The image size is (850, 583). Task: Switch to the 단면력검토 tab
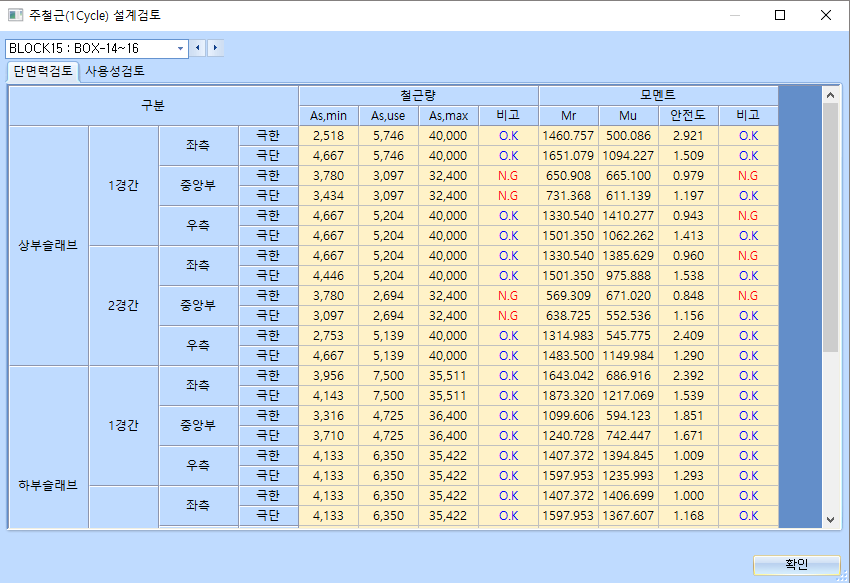click(x=43, y=71)
